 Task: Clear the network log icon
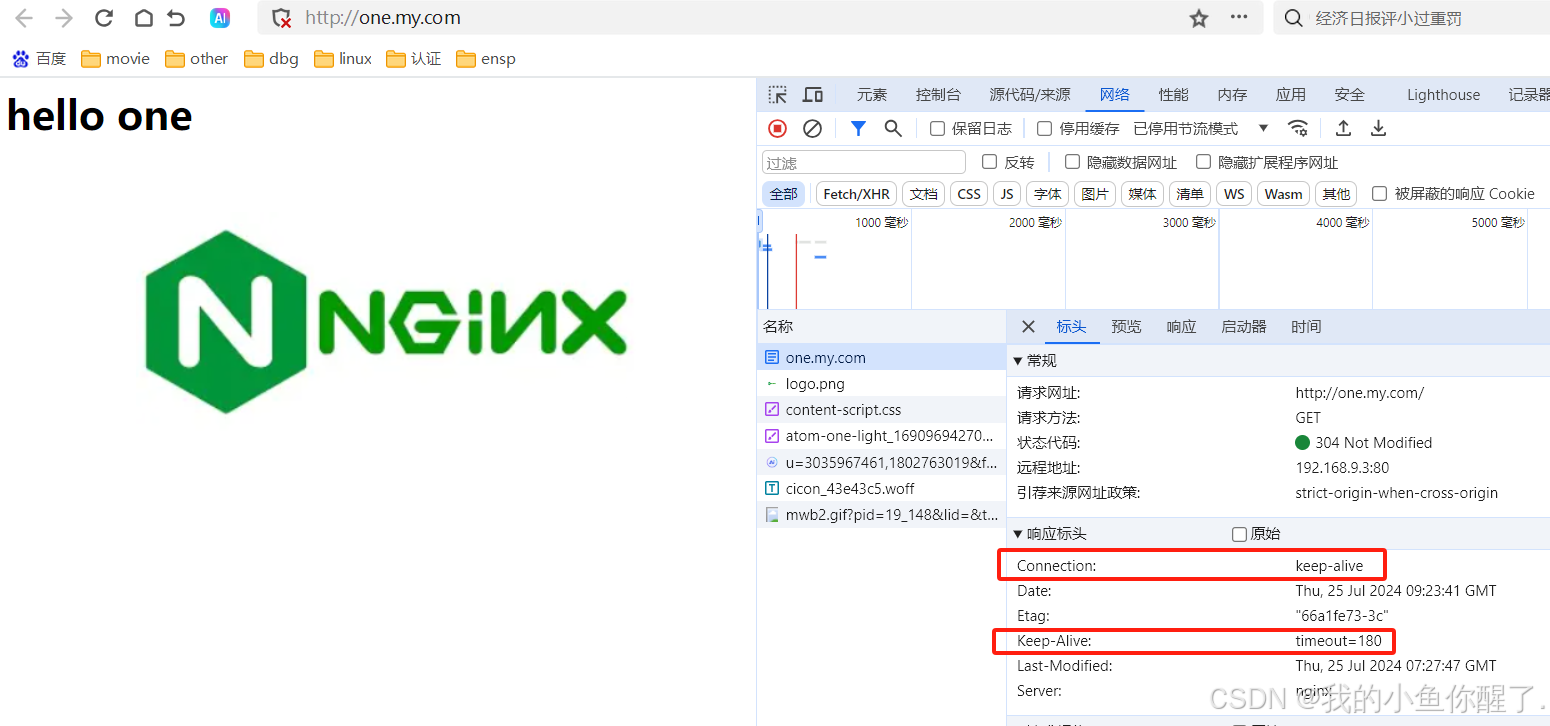pos(813,128)
